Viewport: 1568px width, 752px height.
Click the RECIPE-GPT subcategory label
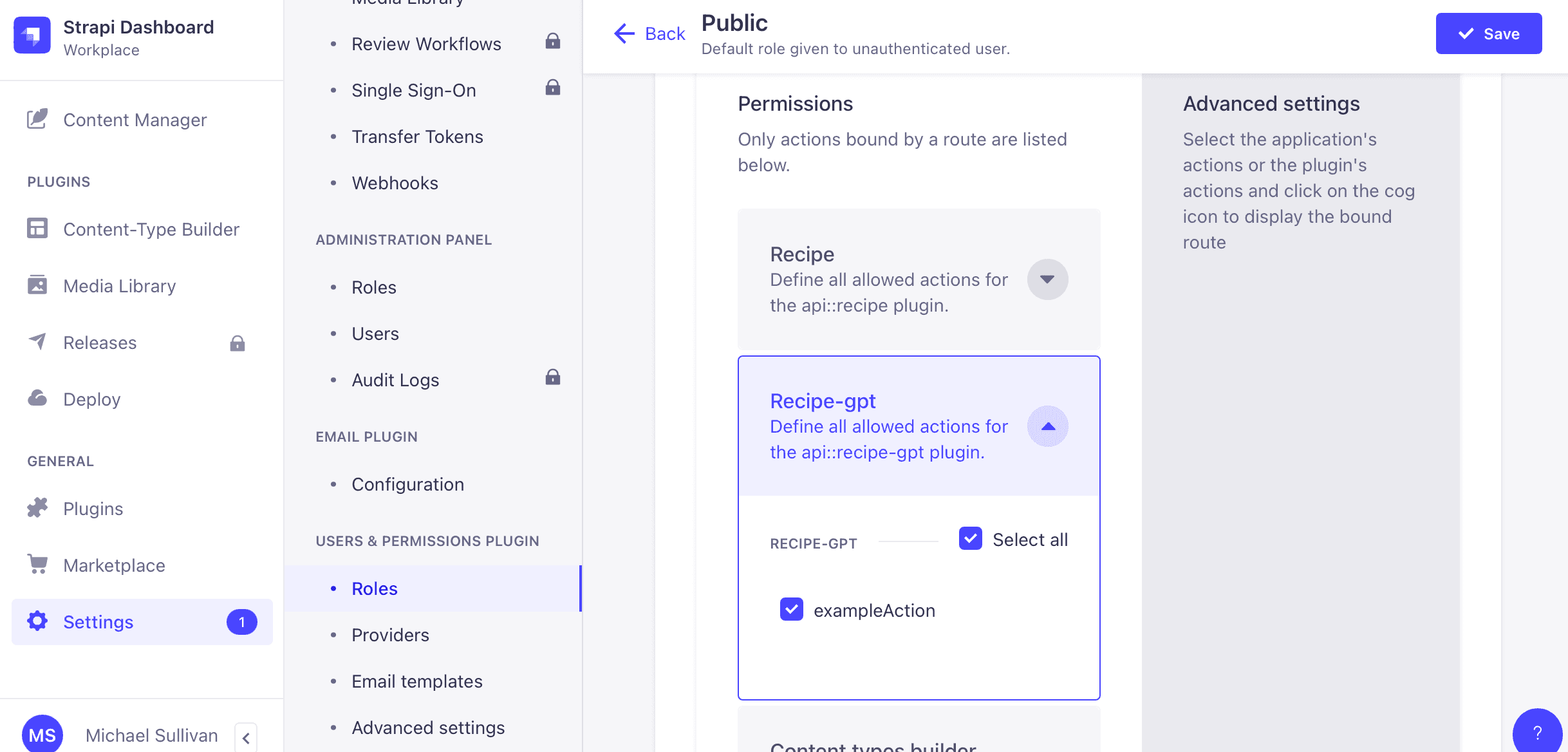(814, 543)
